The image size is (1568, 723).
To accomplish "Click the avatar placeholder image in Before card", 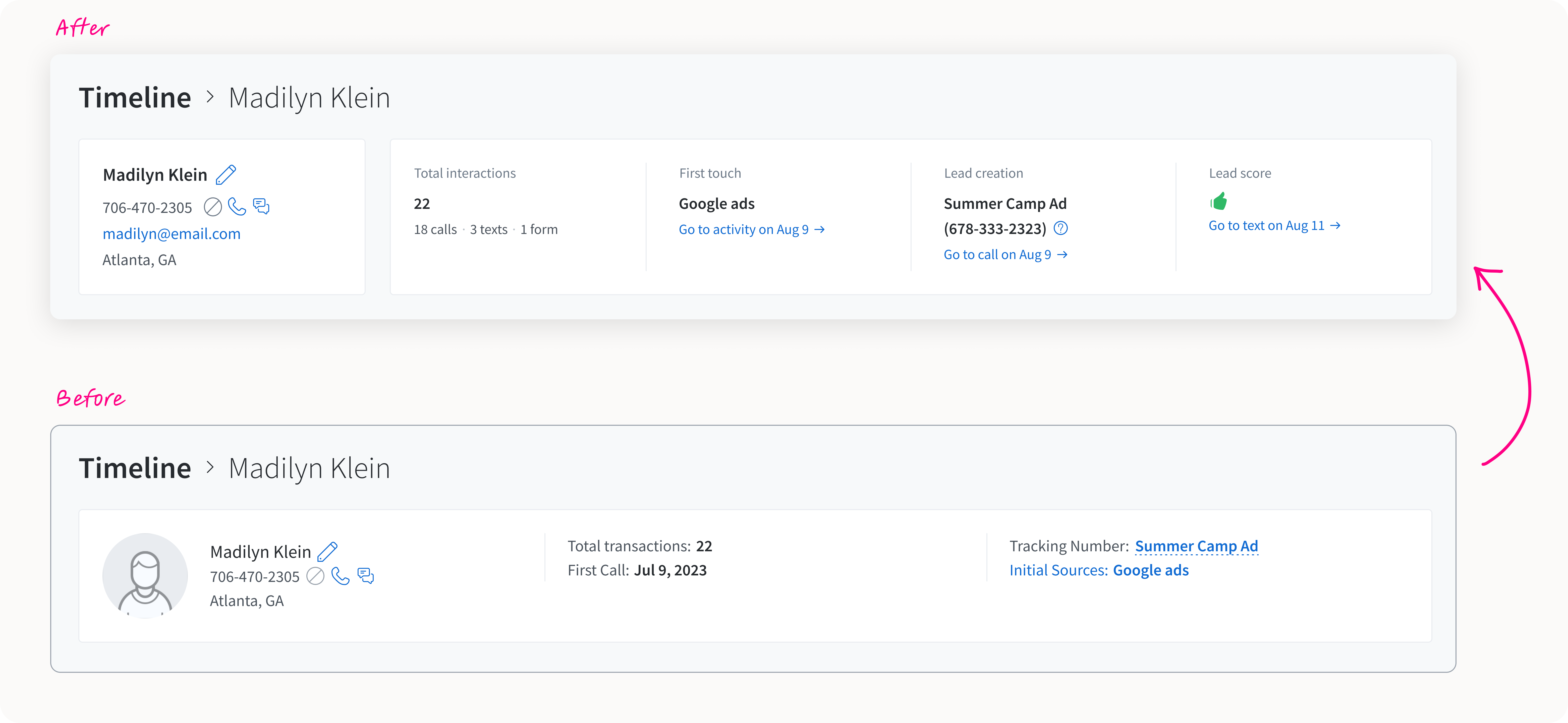I will (145, 576).
